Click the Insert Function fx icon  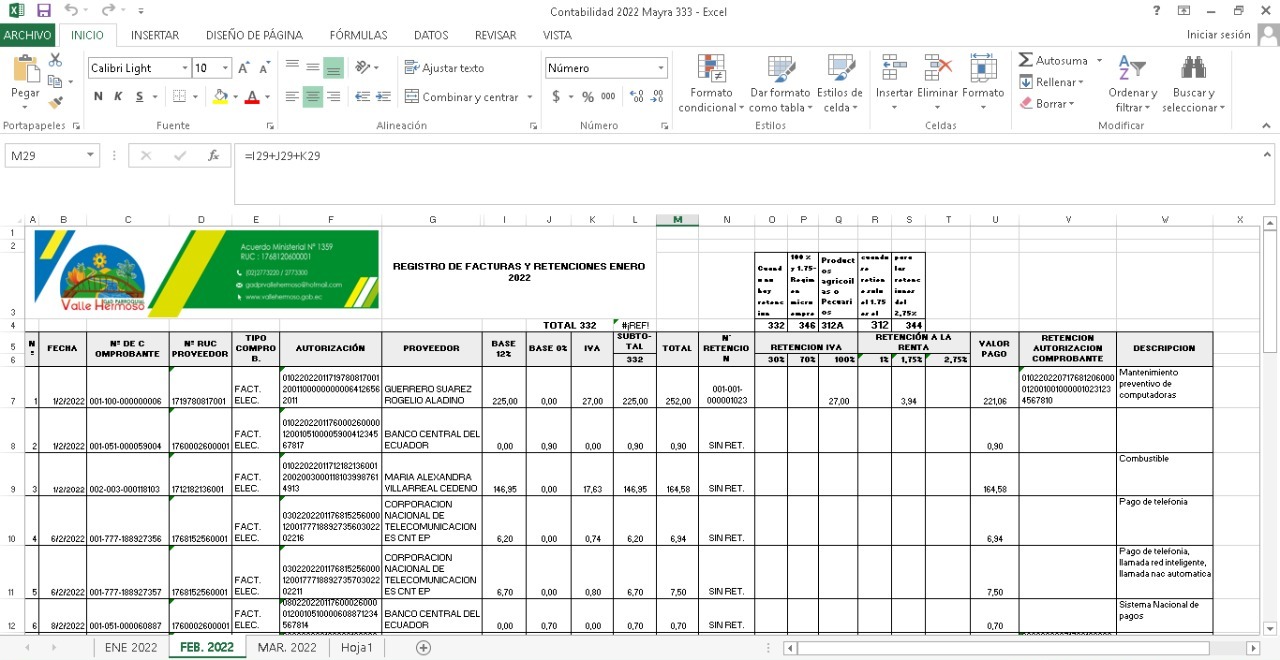tap(213, 156)
